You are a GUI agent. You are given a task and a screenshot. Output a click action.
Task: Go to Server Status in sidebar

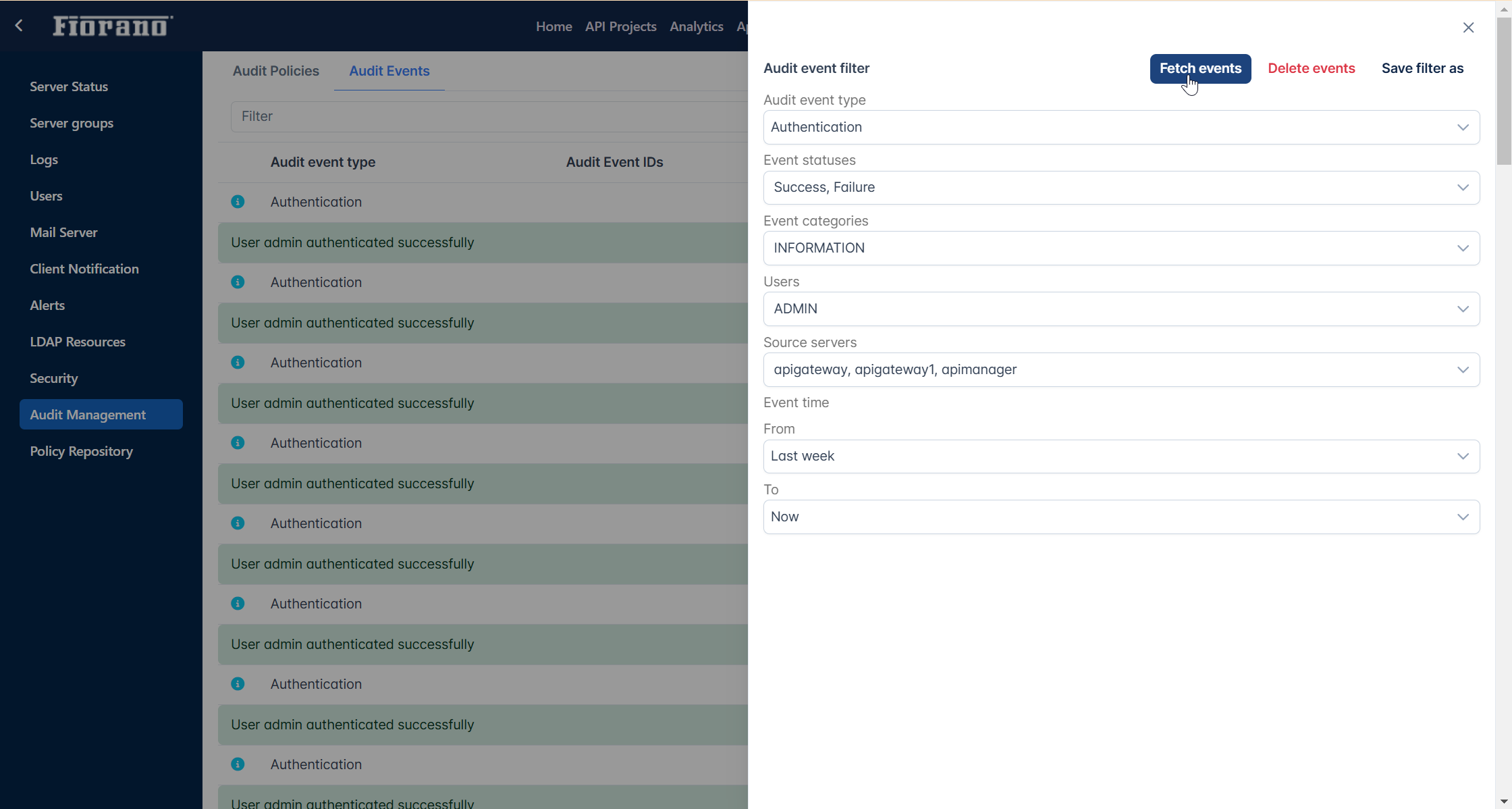click(x=69, y=86)
